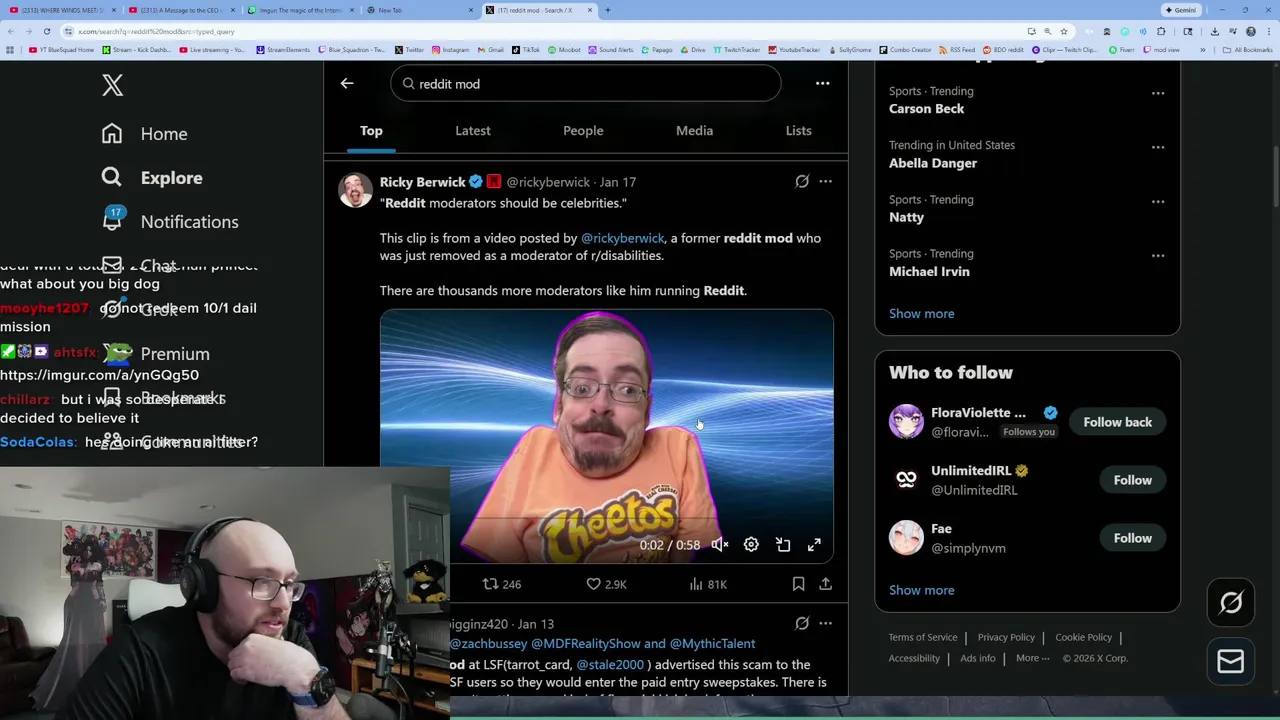
Task: Open more options for Abella Danger trend
Action: point(1158,147)
